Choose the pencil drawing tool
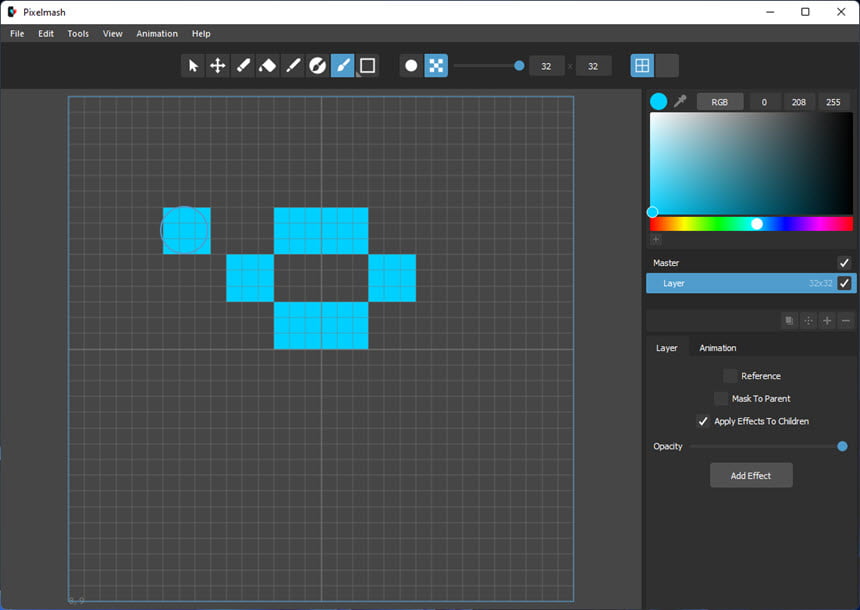The width and height of the screenshot is (860, 610). 242,66
